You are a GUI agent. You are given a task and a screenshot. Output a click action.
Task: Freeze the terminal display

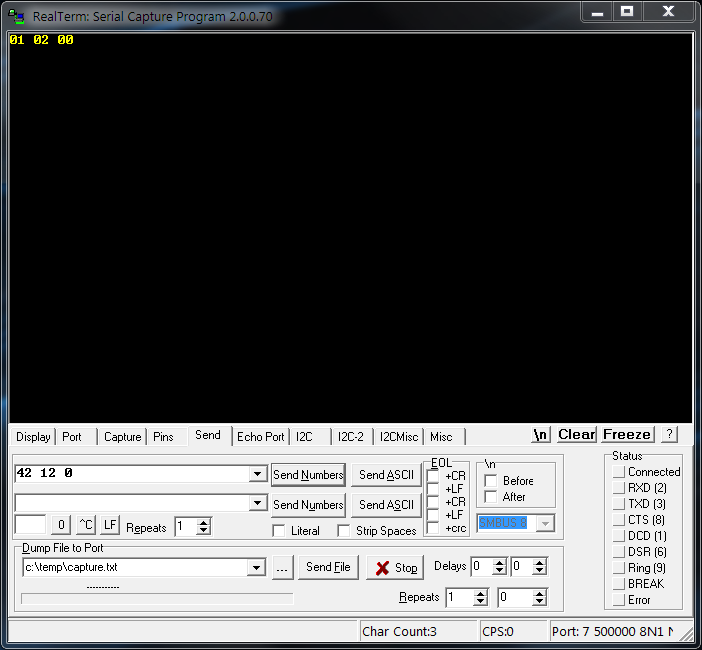[627, 434]
